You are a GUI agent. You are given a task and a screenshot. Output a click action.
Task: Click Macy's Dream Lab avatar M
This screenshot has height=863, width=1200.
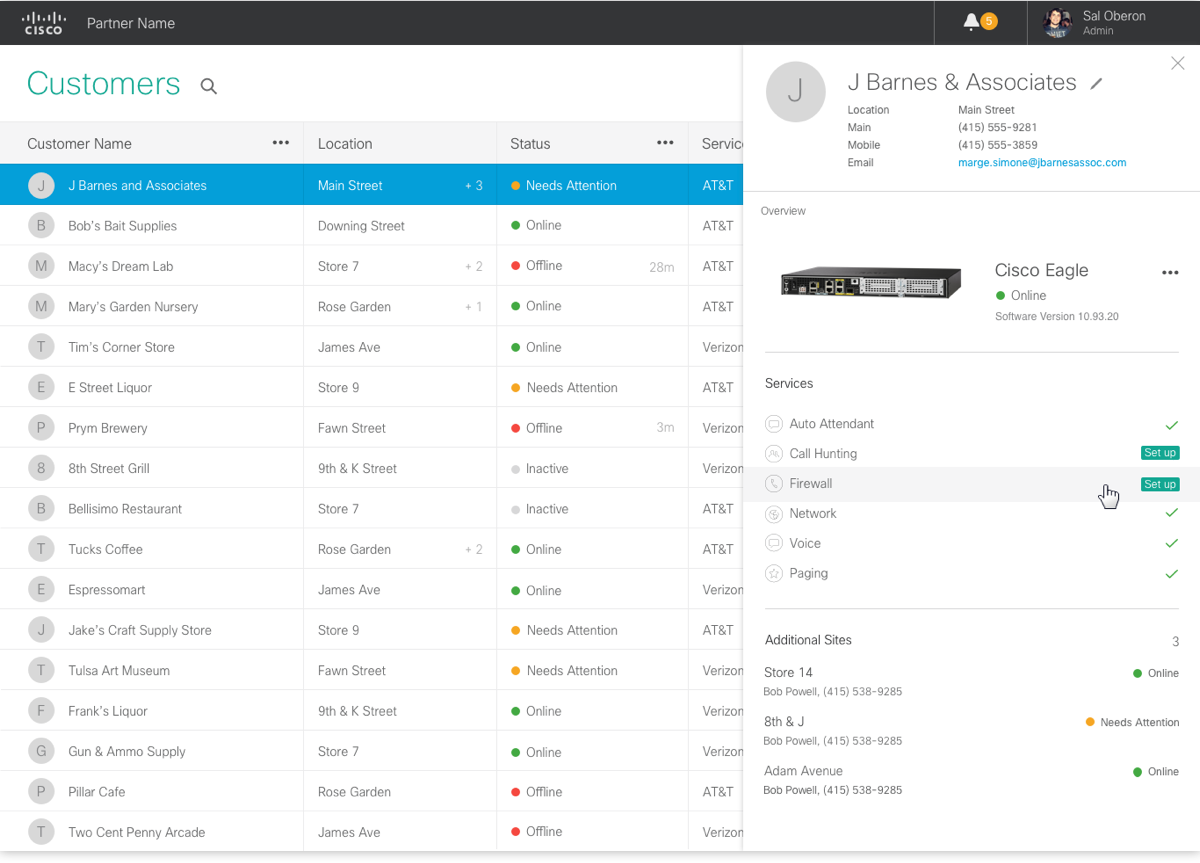[x=41, y=266]
